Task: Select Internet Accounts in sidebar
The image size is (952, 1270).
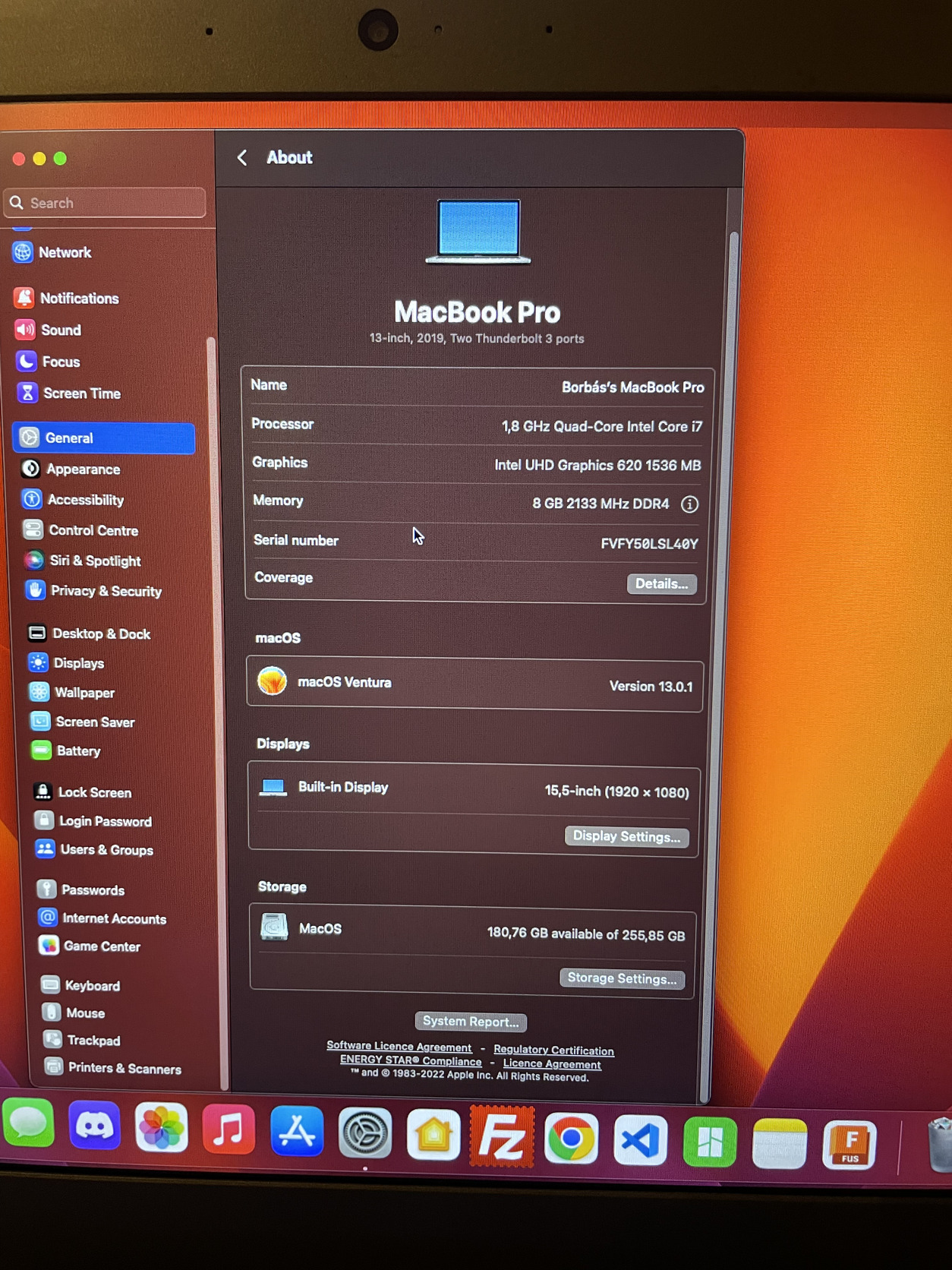Action: [103, 918]
